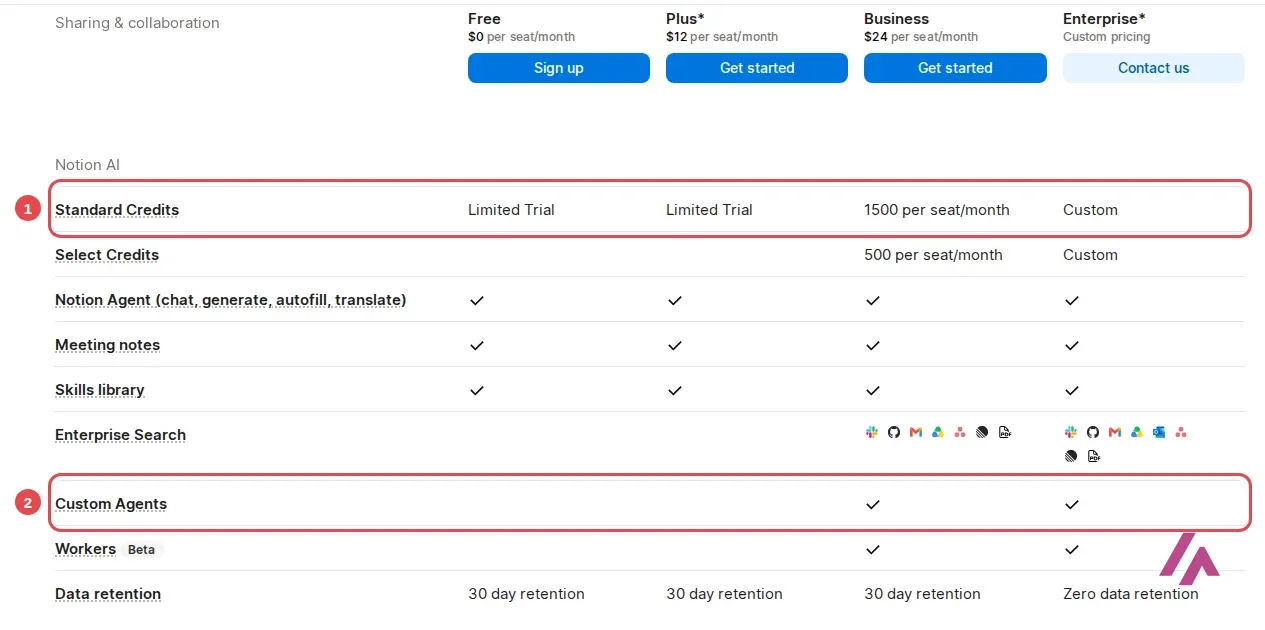Click Custom Agents checkmark under Business
This screenshot has height=630, width=1265.
point(873,504)
